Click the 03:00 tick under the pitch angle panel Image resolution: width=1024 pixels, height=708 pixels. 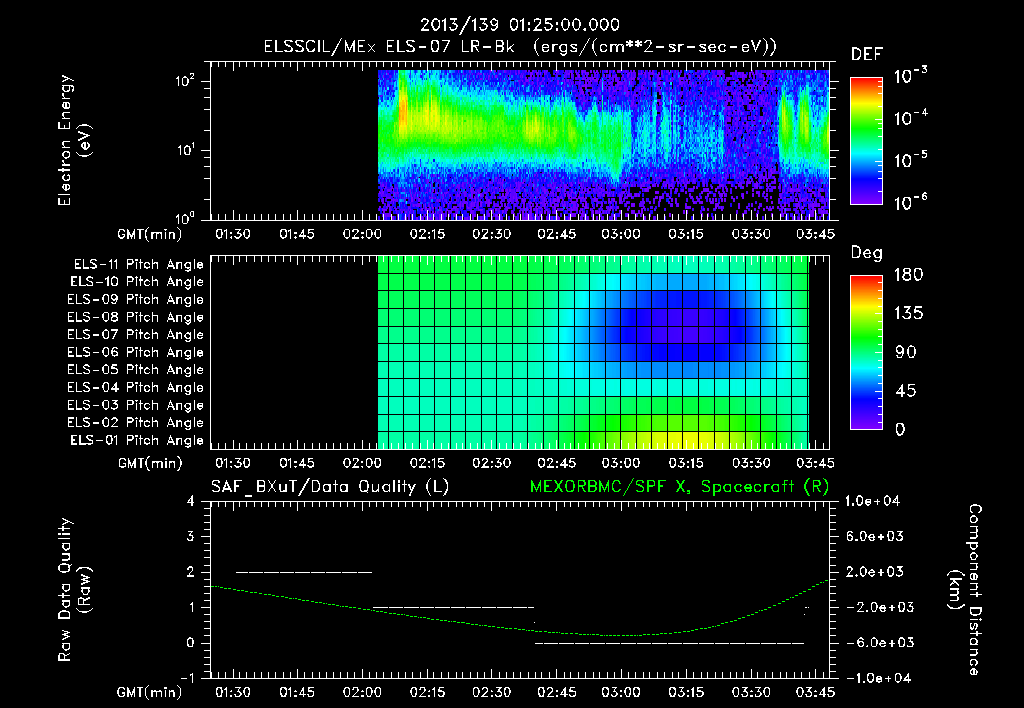tap(621, 463)
